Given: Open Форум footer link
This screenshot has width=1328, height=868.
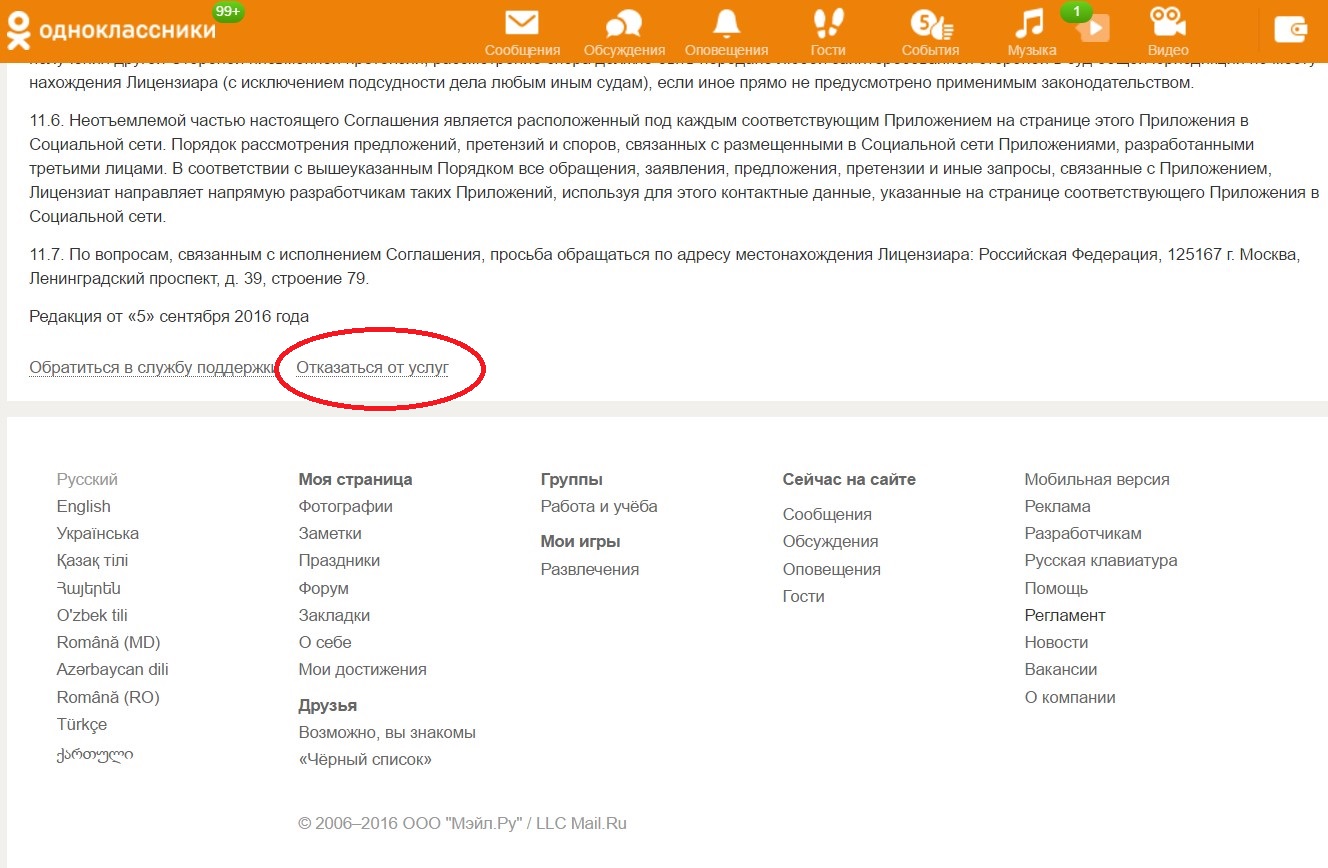Looking at the screenshot, I should (x=323, y=588).
